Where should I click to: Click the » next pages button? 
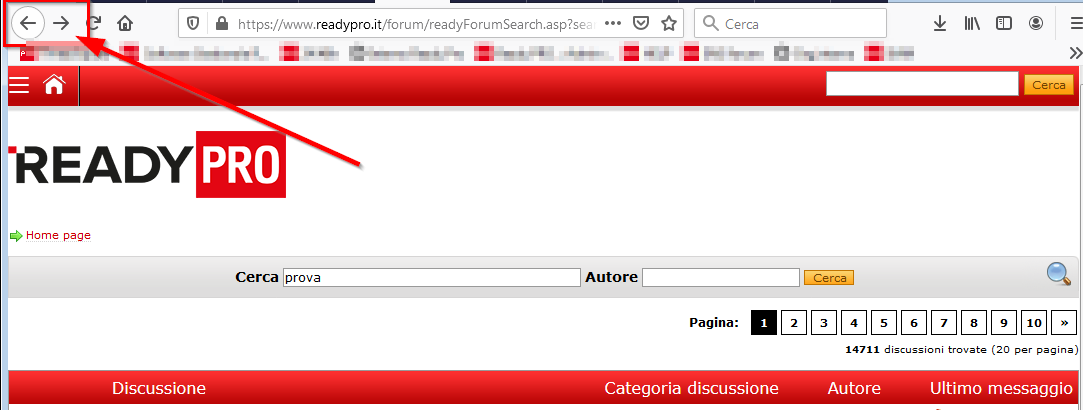1064,322
